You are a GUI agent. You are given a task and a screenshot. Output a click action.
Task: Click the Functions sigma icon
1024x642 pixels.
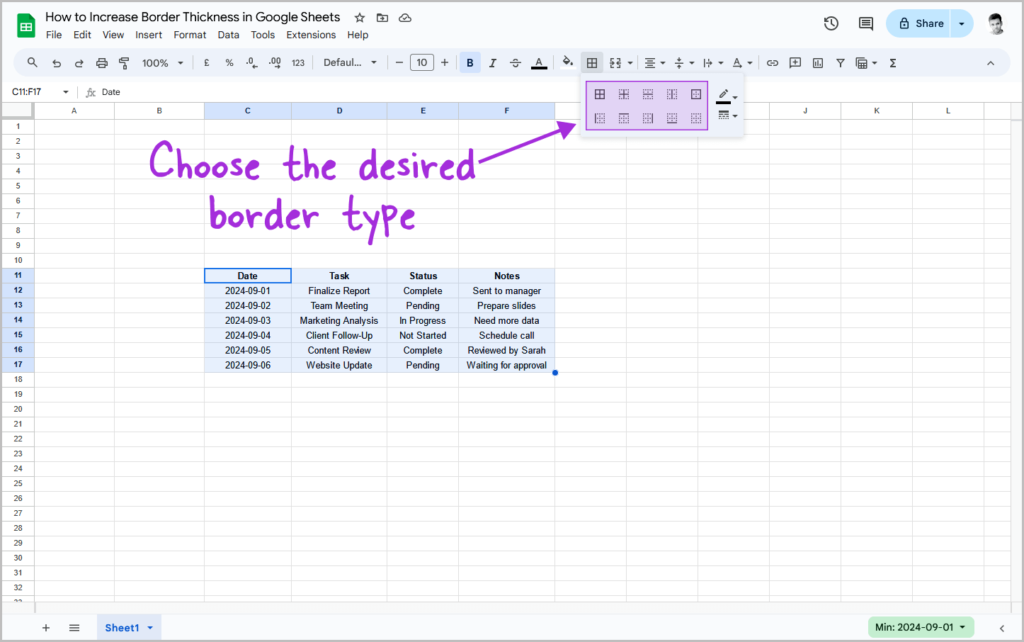click(x=893, y=63)
